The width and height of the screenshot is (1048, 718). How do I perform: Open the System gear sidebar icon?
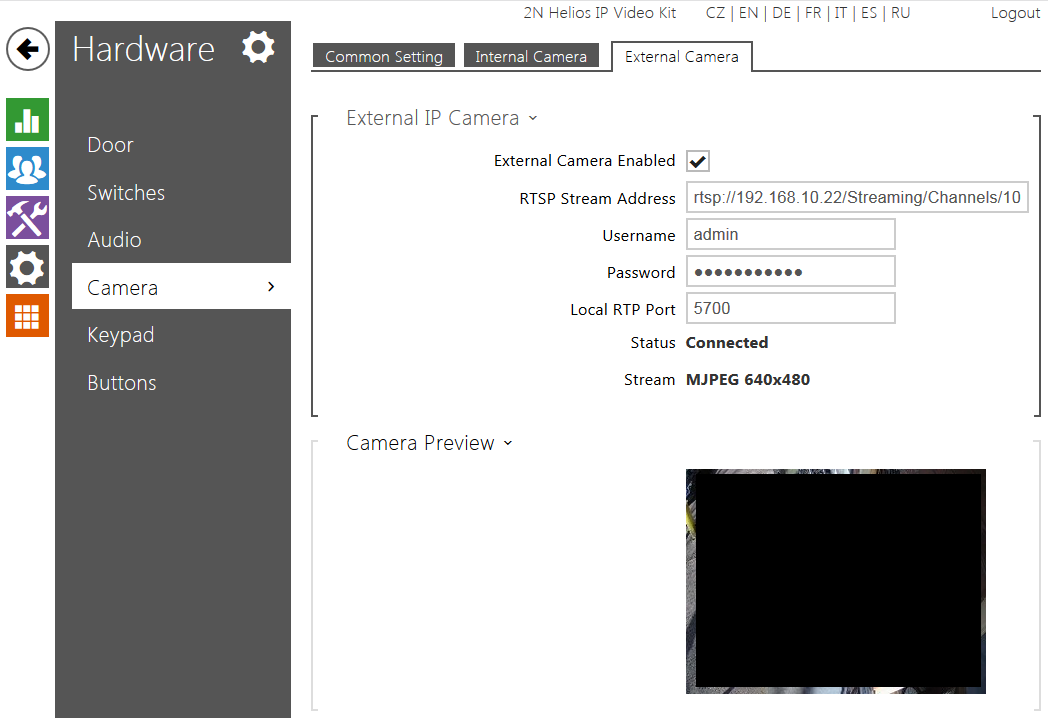(x=27, y=267)
